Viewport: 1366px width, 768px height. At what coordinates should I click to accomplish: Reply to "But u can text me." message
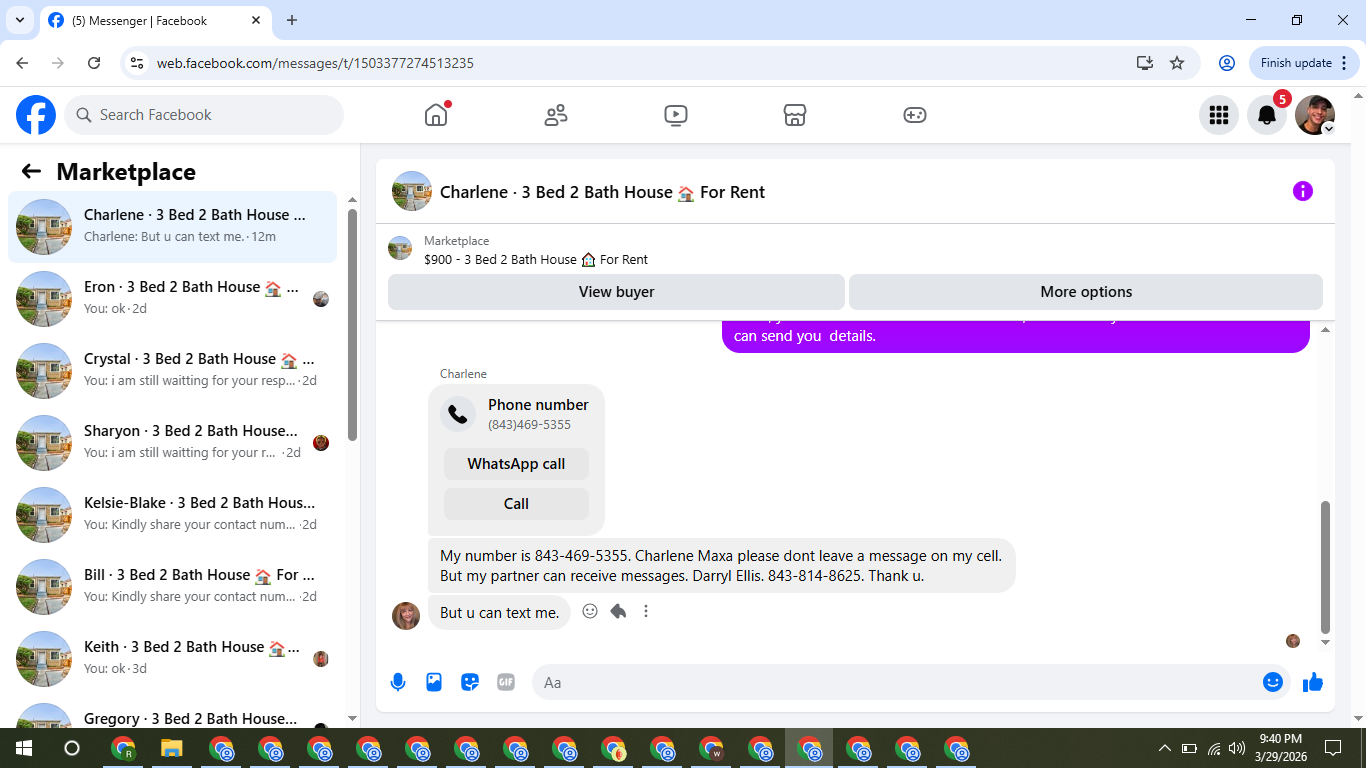click(618, 611)
